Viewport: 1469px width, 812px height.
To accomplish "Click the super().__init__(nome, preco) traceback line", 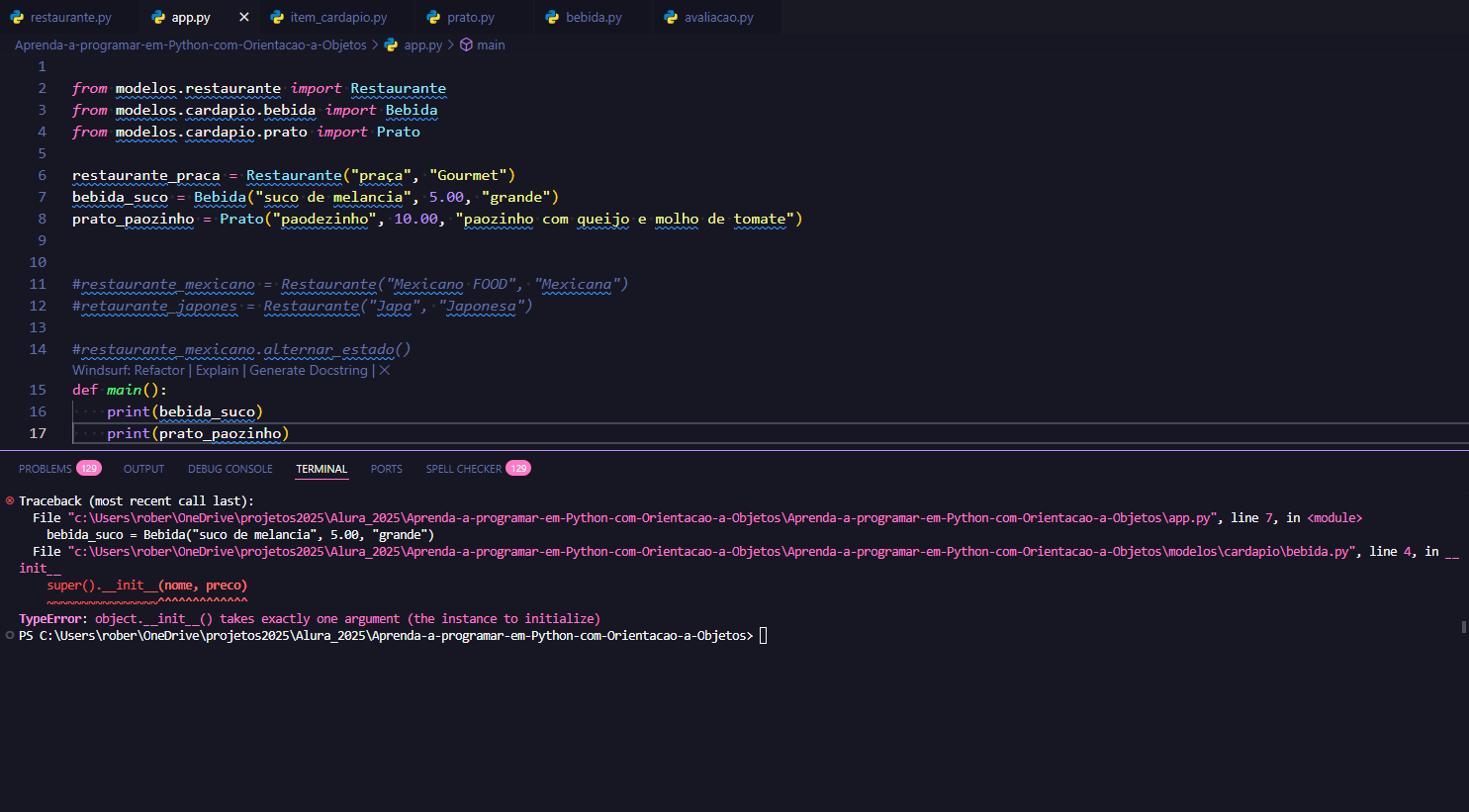I will [x=146, y=585].
